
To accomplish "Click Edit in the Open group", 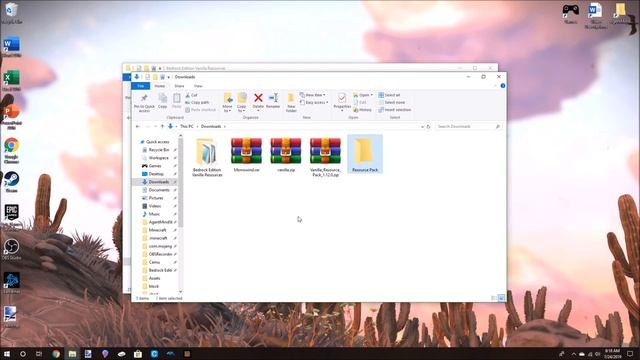I will click(360, 102).
